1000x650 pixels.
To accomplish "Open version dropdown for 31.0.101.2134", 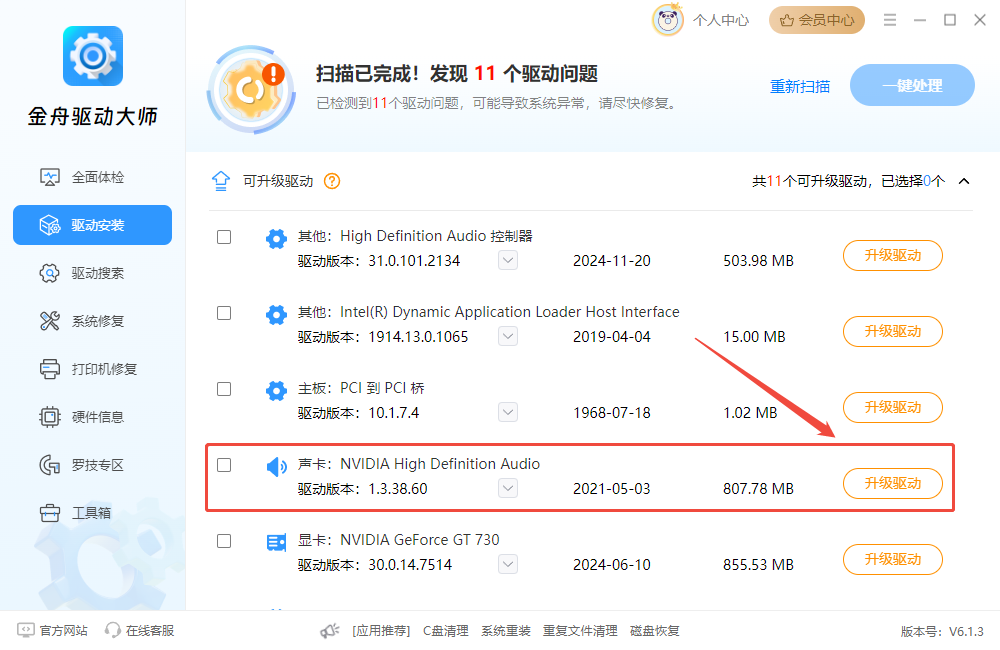I will (508, 260).
